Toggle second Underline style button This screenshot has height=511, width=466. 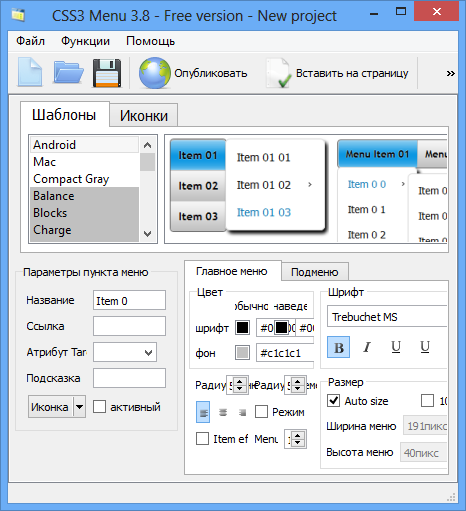[425, 347]
